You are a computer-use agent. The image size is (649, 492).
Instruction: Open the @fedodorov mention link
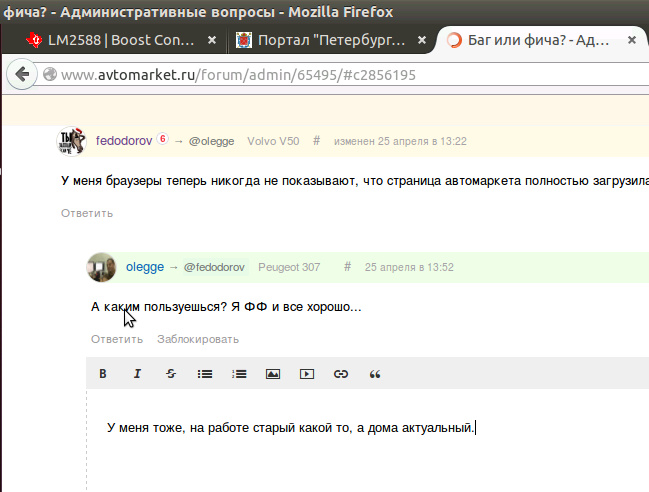[x=214, y=267]
